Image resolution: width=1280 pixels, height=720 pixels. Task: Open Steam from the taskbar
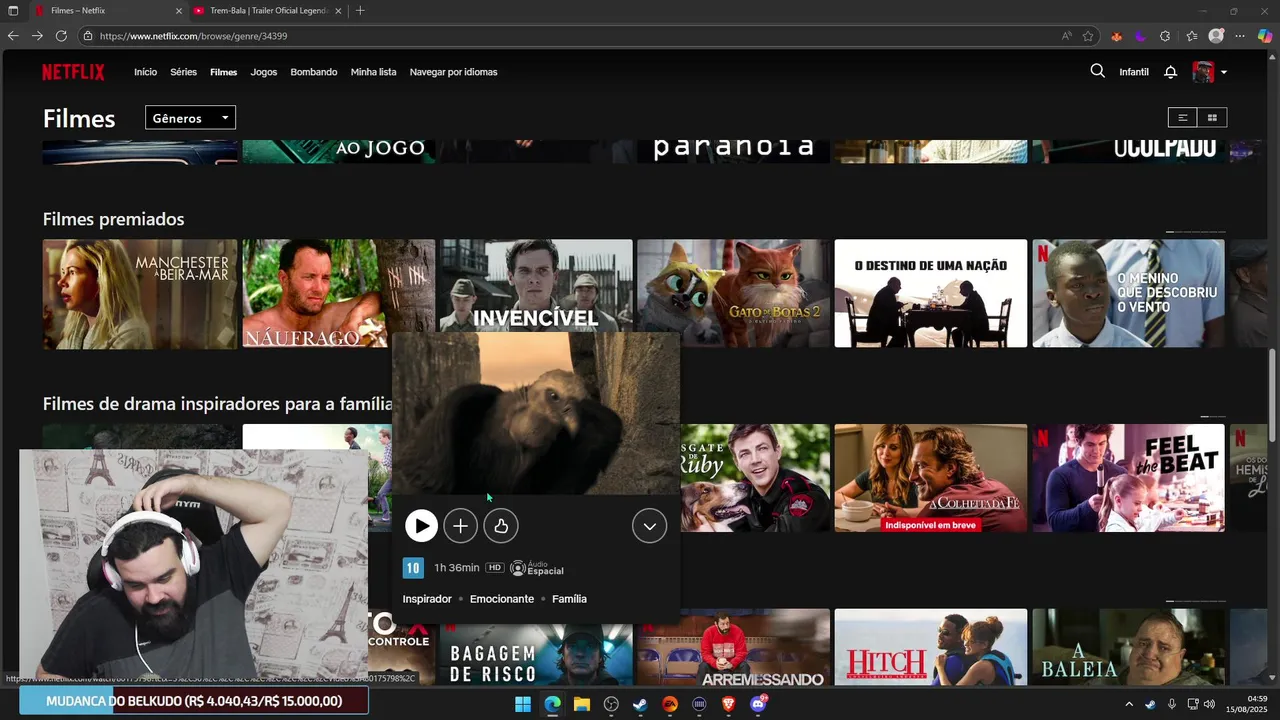[x=640, y=704]
